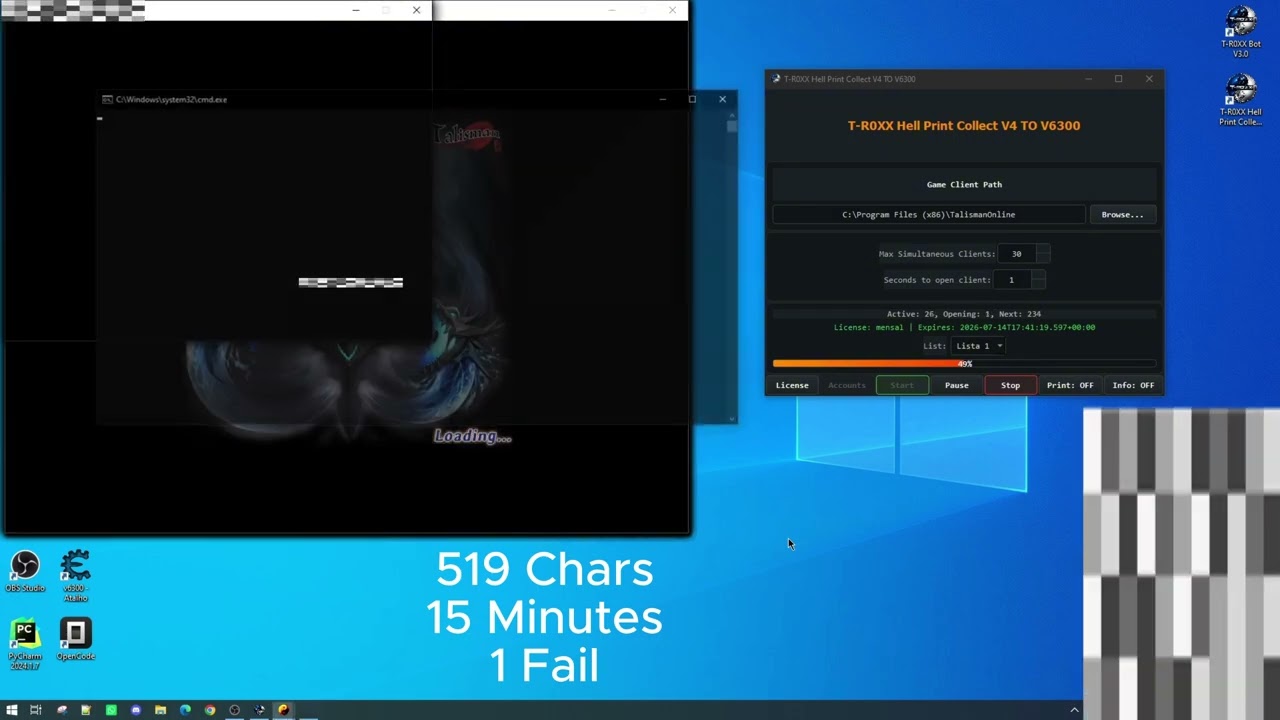Click the red Stop button

click(1011, 385)
